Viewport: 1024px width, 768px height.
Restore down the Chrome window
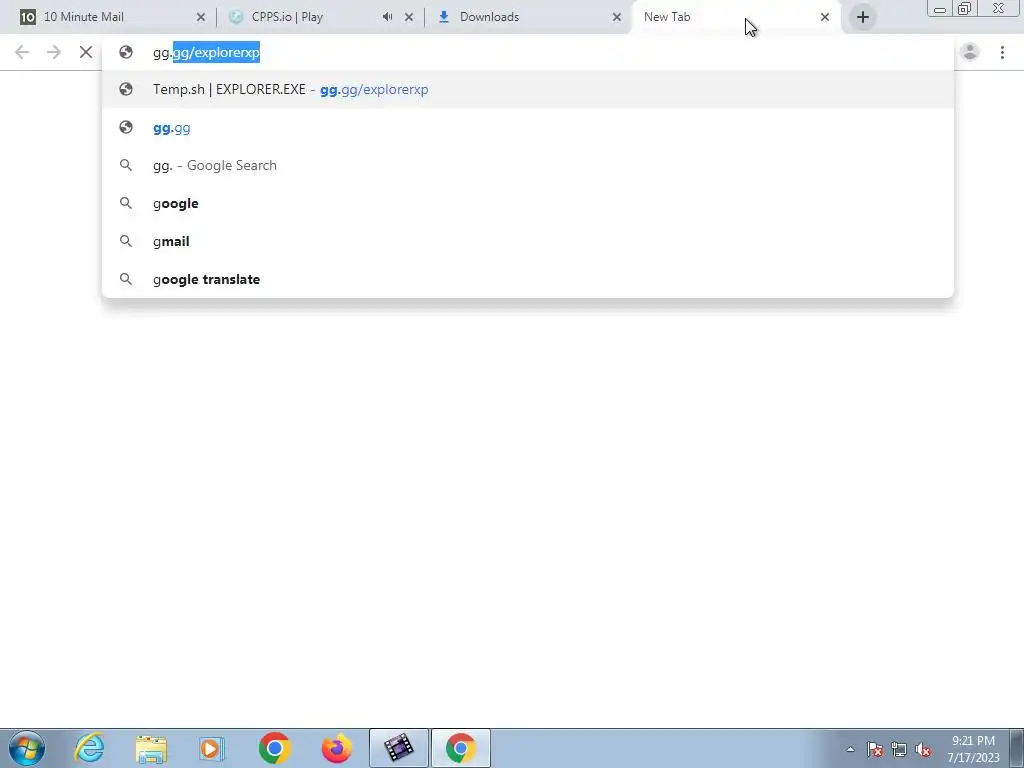[964, 8]
